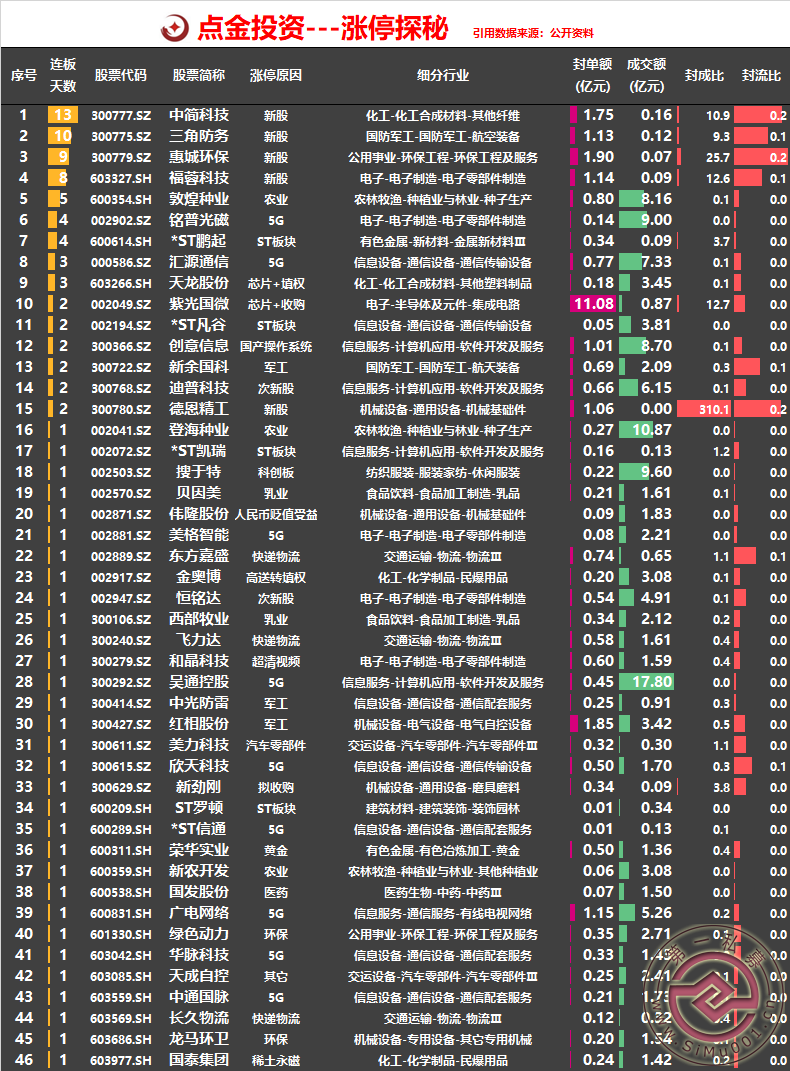Click the 点金投资 logo icon in the title

click(176, 27)
